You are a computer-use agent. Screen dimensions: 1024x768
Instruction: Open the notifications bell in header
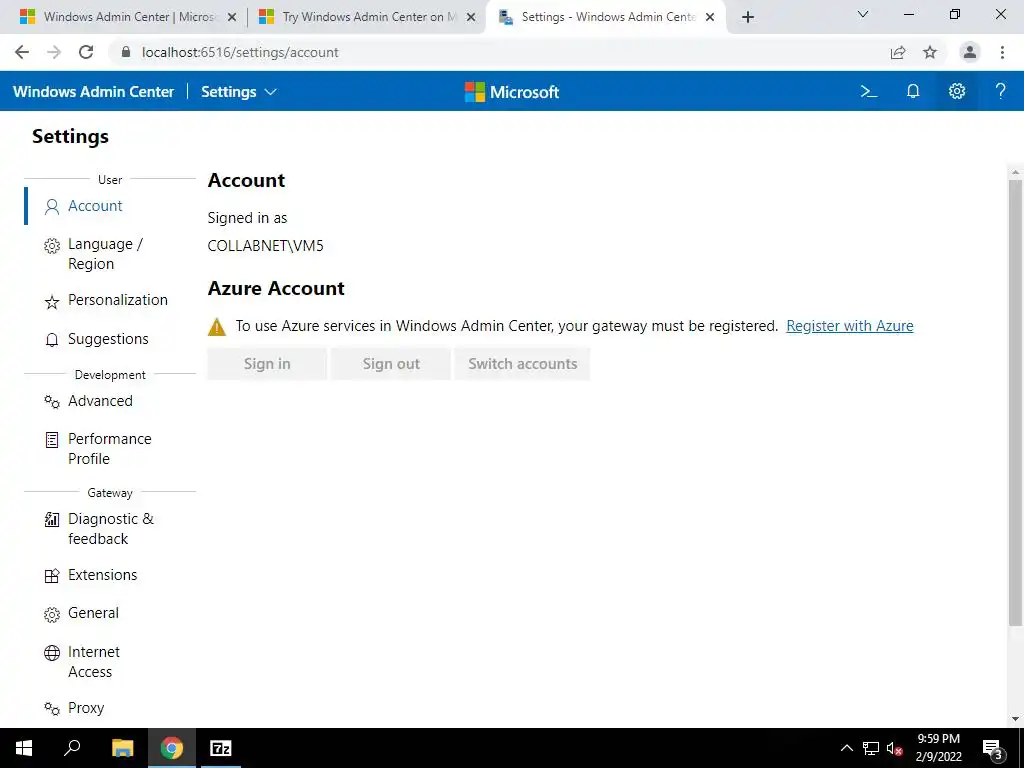pyautogui.click(x=913, y=91)
